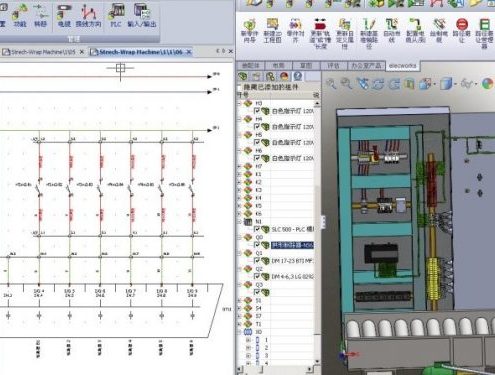Click the tree panel vertical scrollbar down arrow
The height and width of the screenshot is (375, 495).
317,361
